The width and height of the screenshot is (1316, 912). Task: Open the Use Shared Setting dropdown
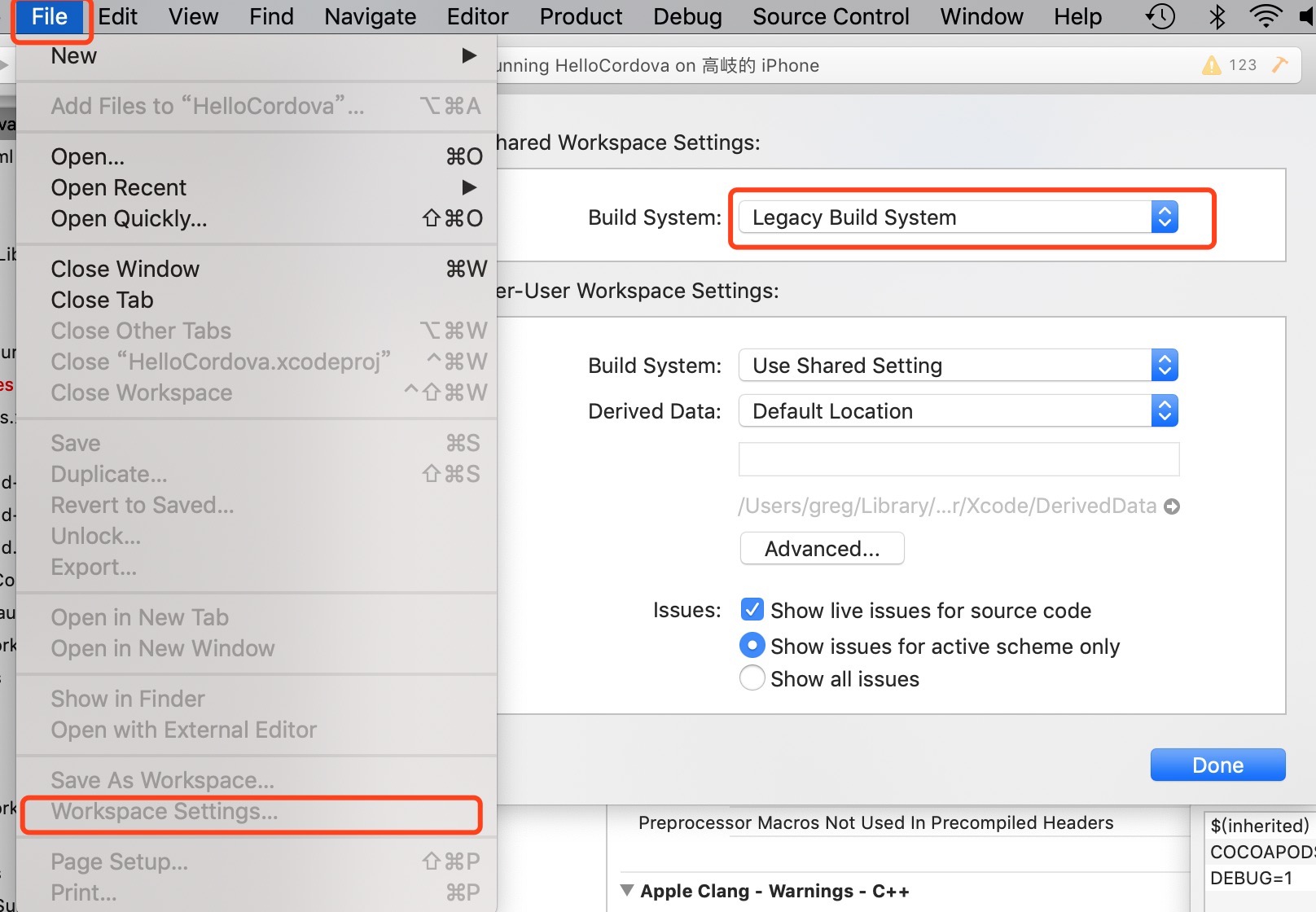(x=958, y=366)
